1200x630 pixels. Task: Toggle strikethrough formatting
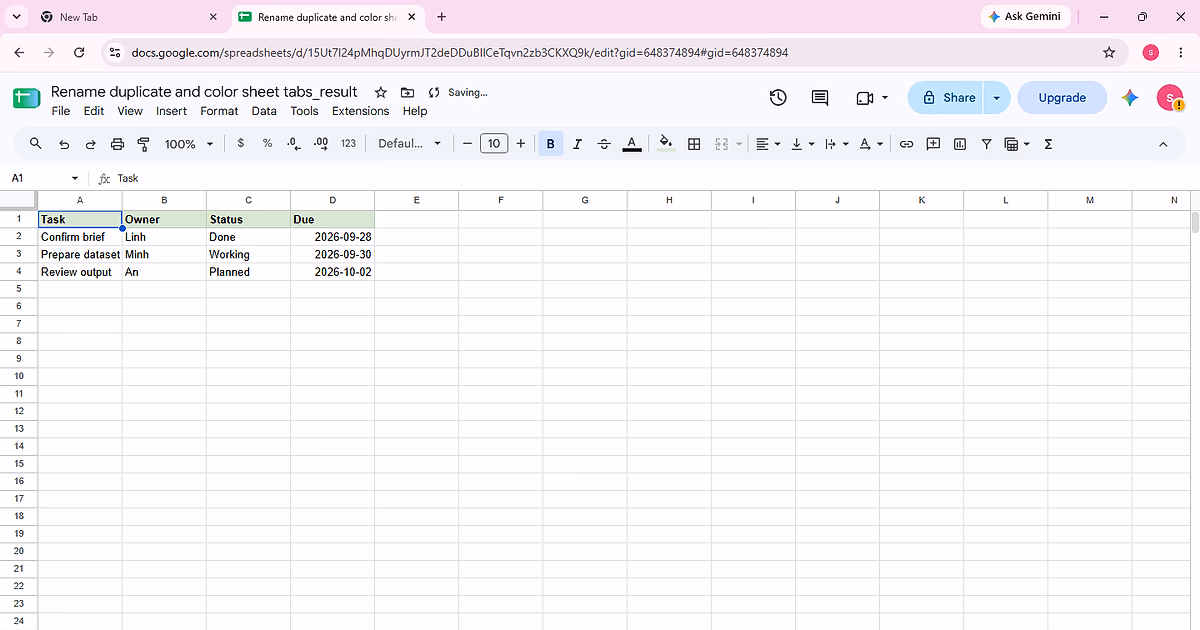pyautogui.click(x=604, y=144)
